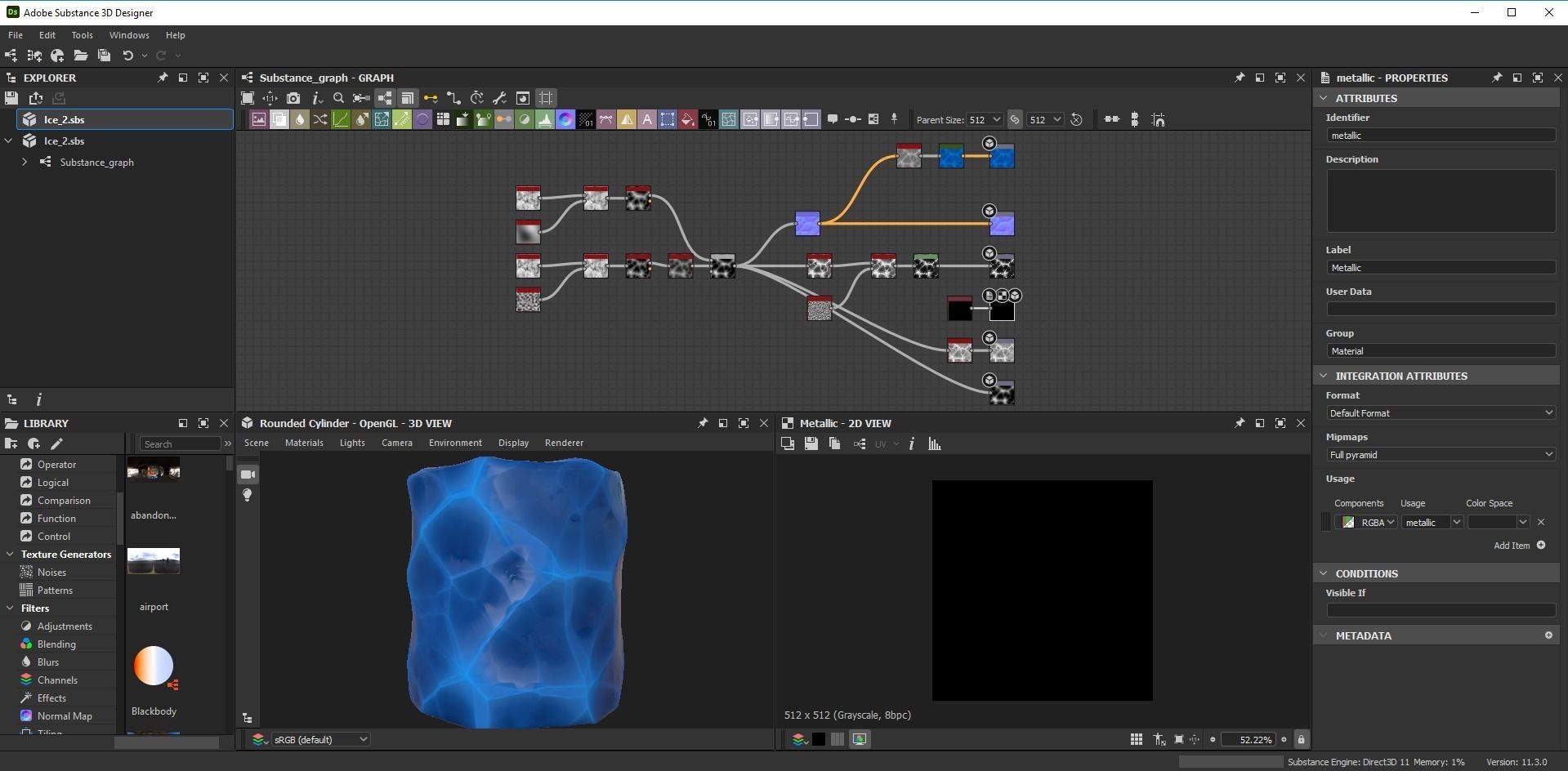This screenshot has height=771, width=1568.
Task: Click Add Item in Usage section
Action: coord(1519,546)
